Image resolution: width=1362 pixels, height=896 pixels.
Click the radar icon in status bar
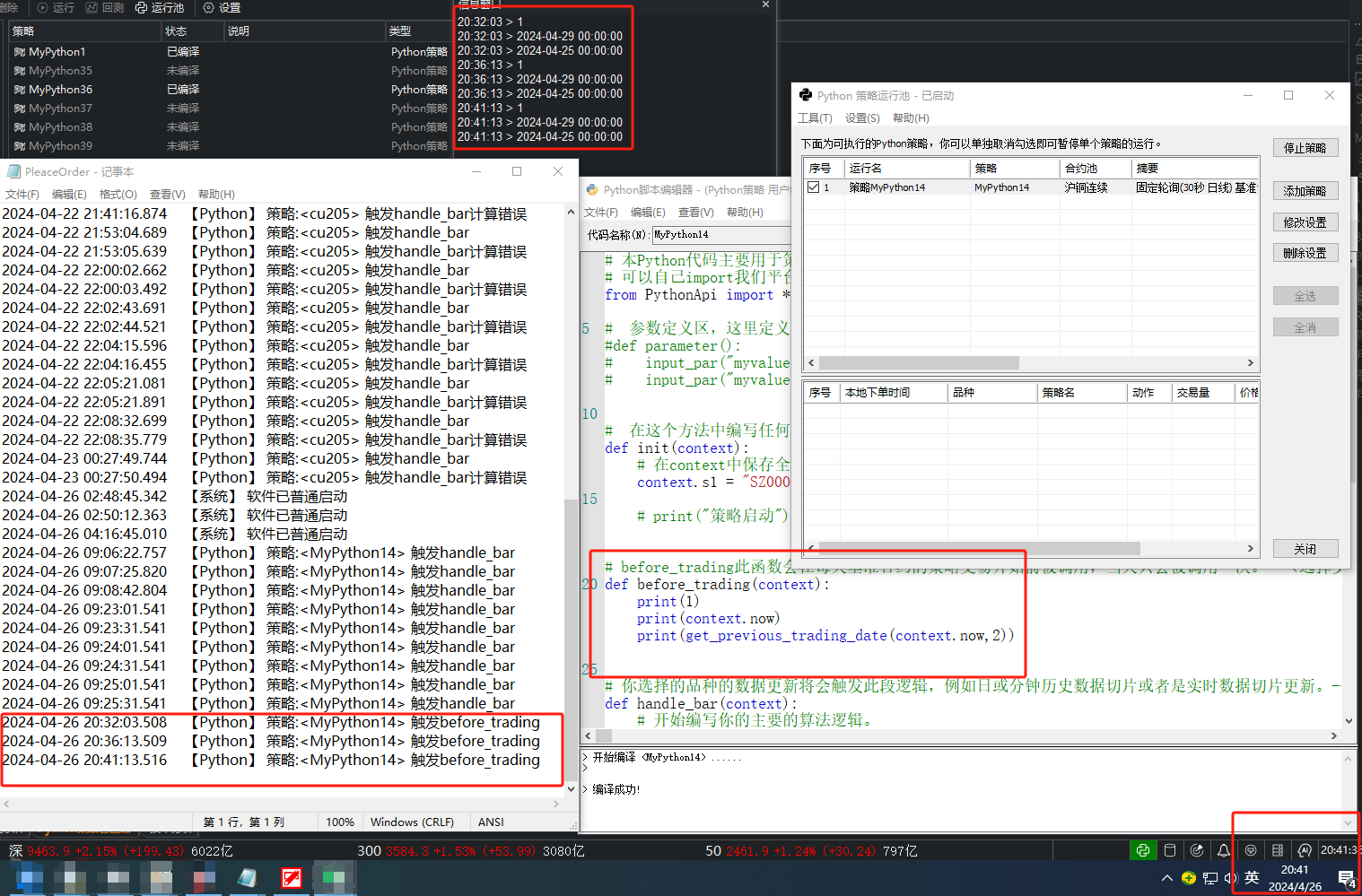[1197, 850]
